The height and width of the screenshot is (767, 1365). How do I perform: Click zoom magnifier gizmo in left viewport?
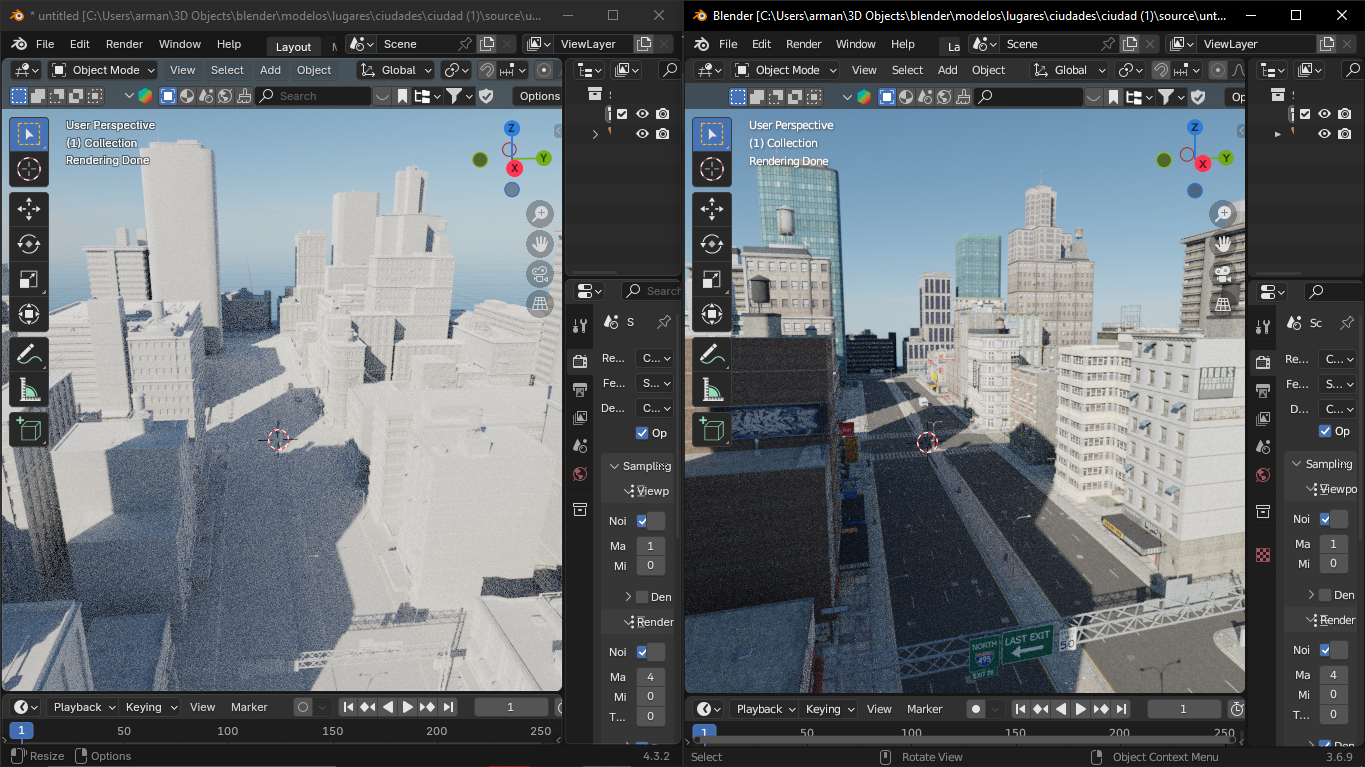tap(540, 214)
